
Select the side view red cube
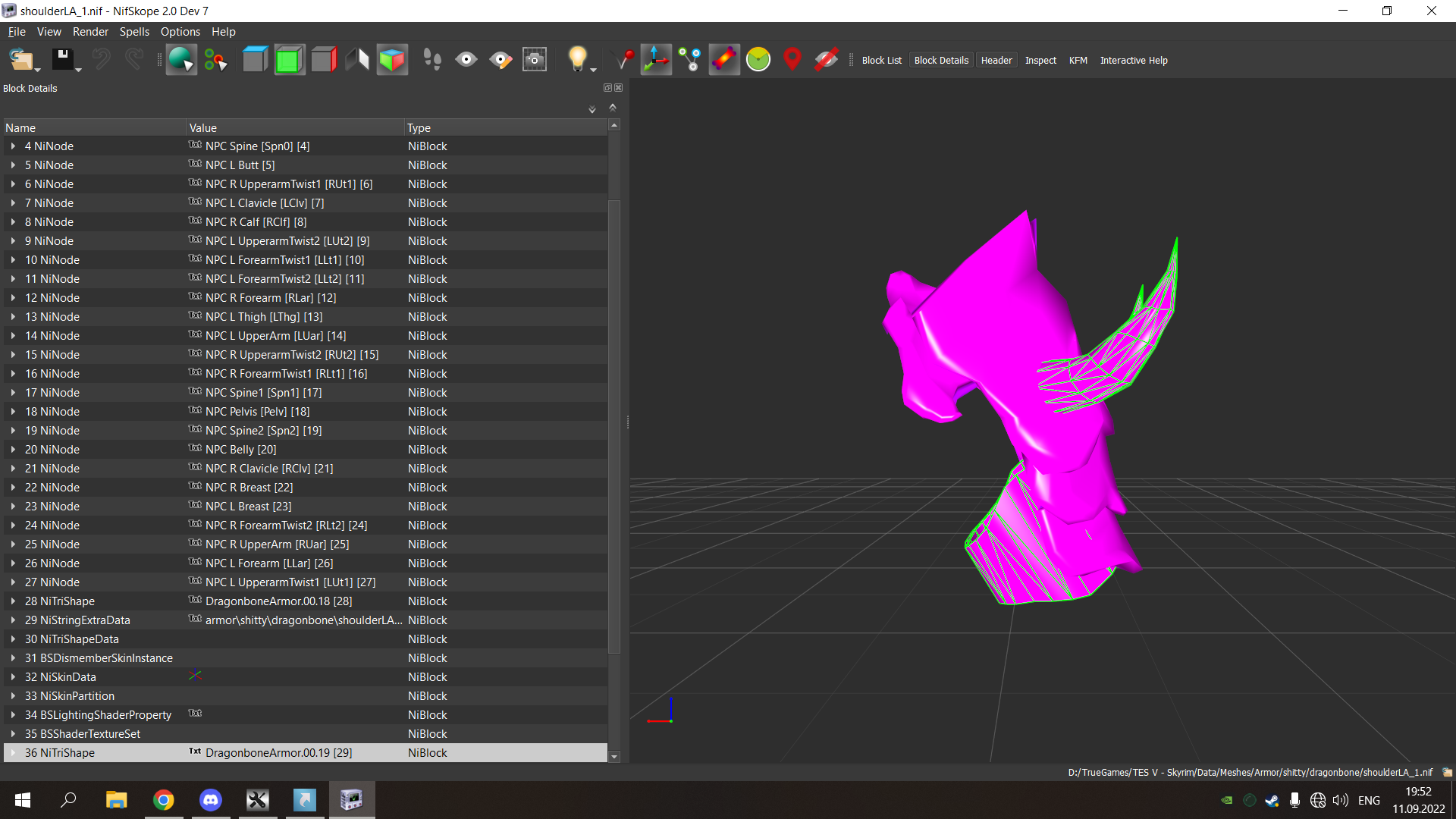(324, 60)
